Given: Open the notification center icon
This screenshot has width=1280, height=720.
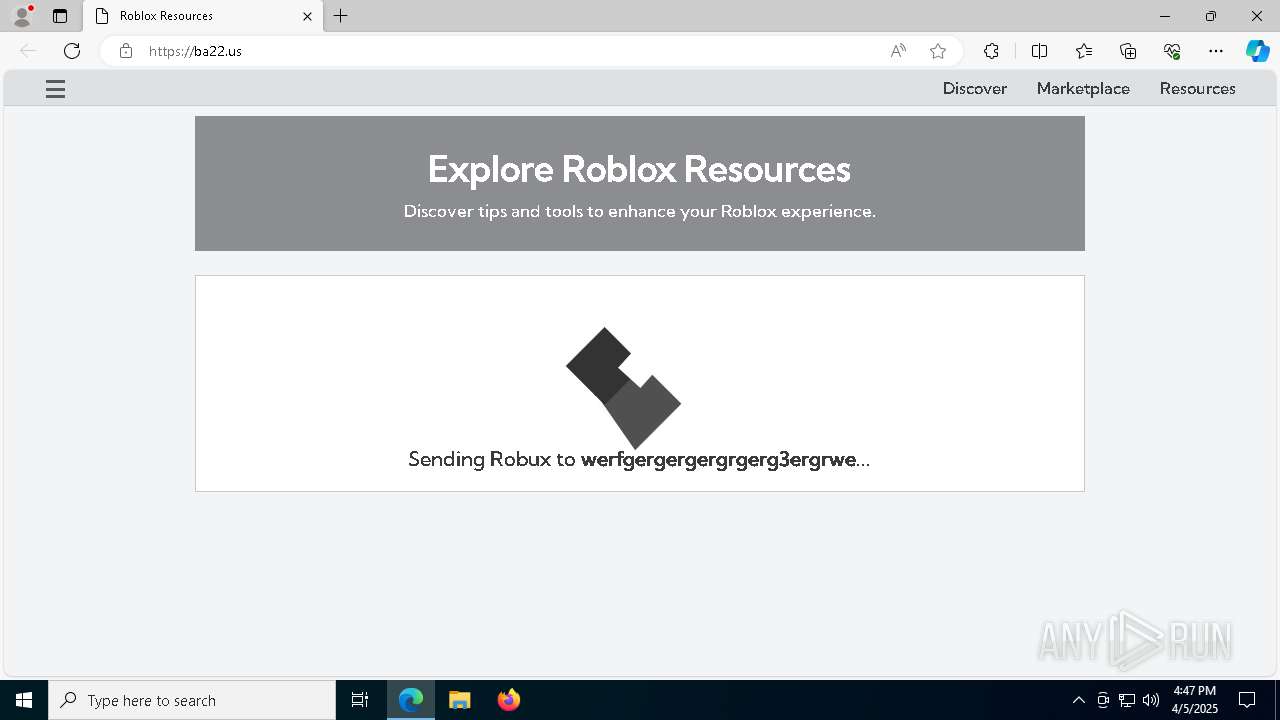Looking at the screenshot, I should point(1247,700).
